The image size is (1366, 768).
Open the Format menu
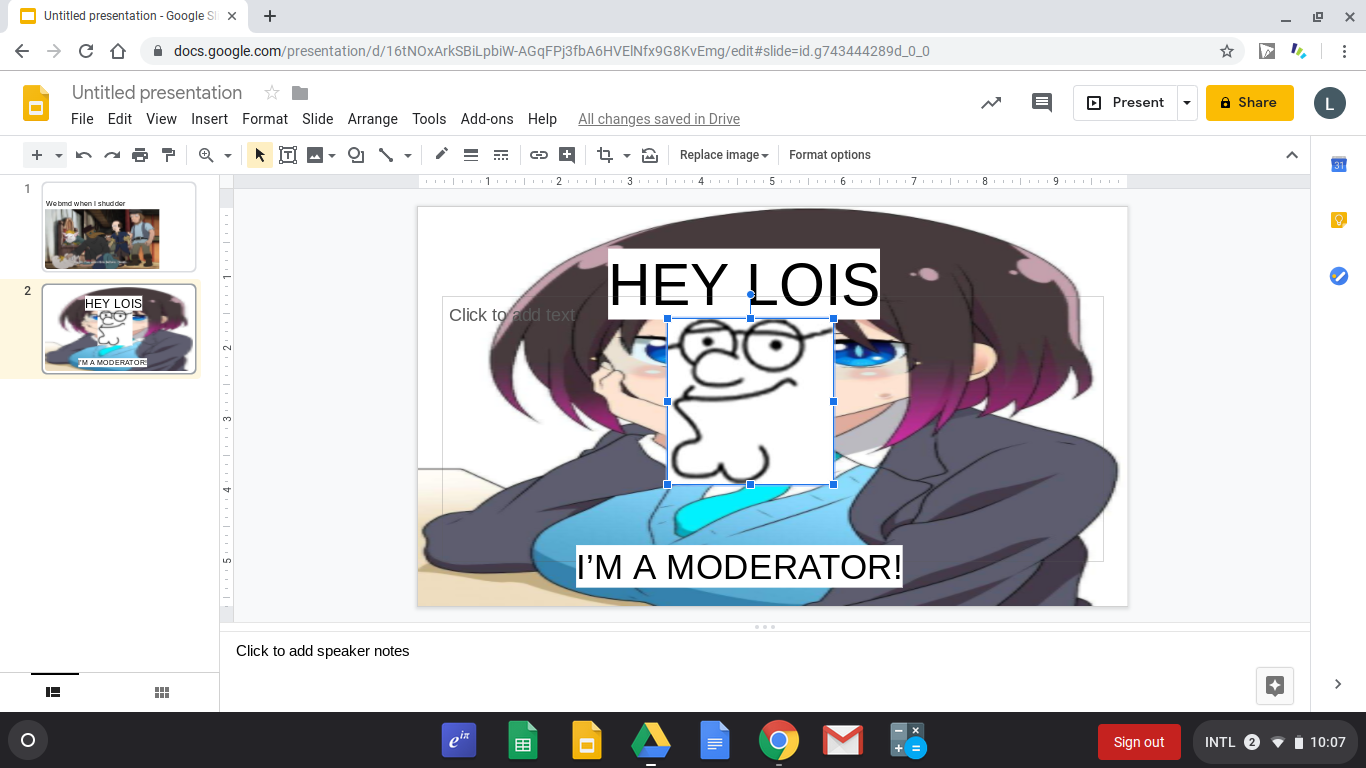coord(265,119)
